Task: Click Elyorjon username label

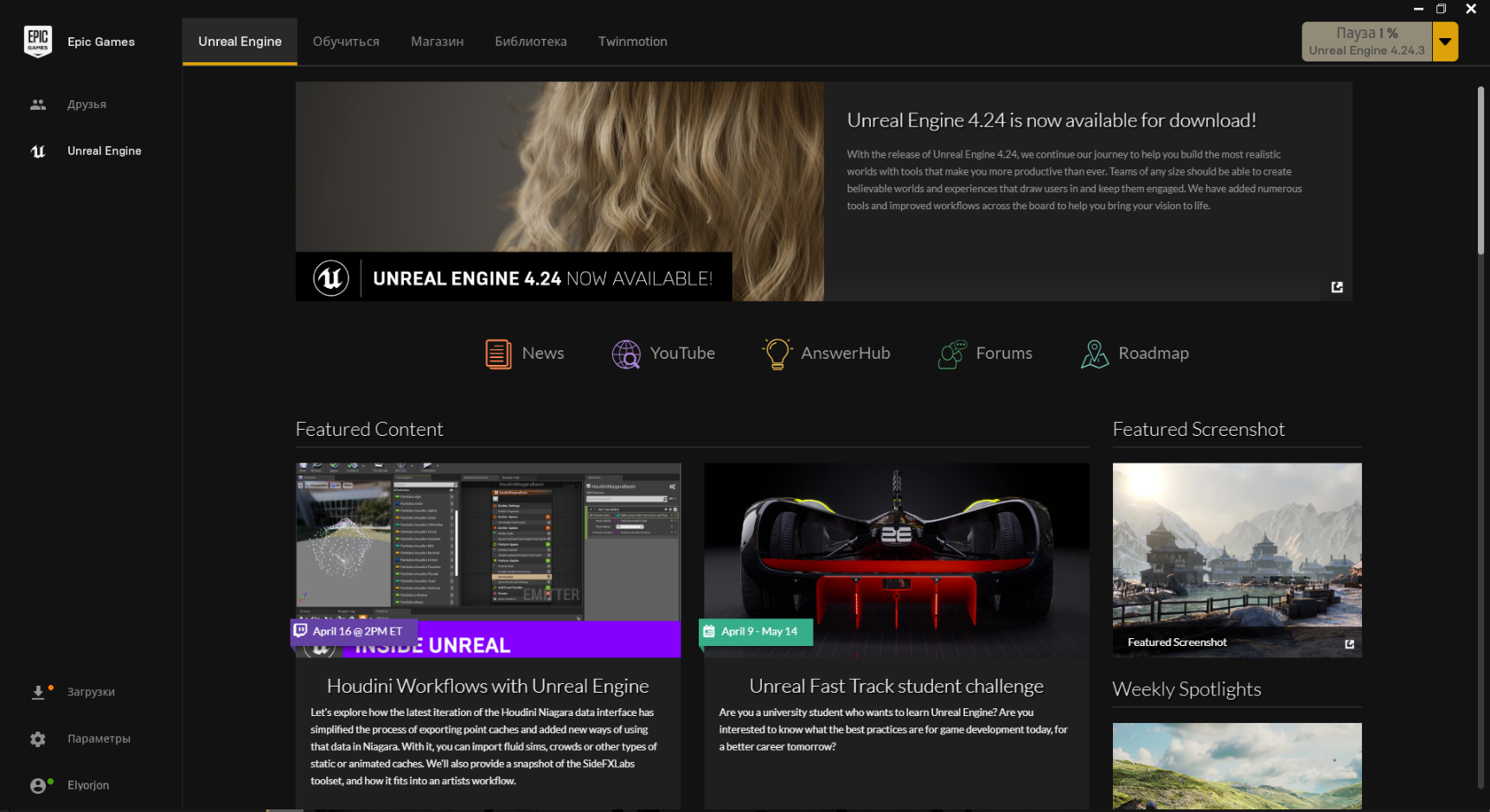Action: [x=88, y=785]
